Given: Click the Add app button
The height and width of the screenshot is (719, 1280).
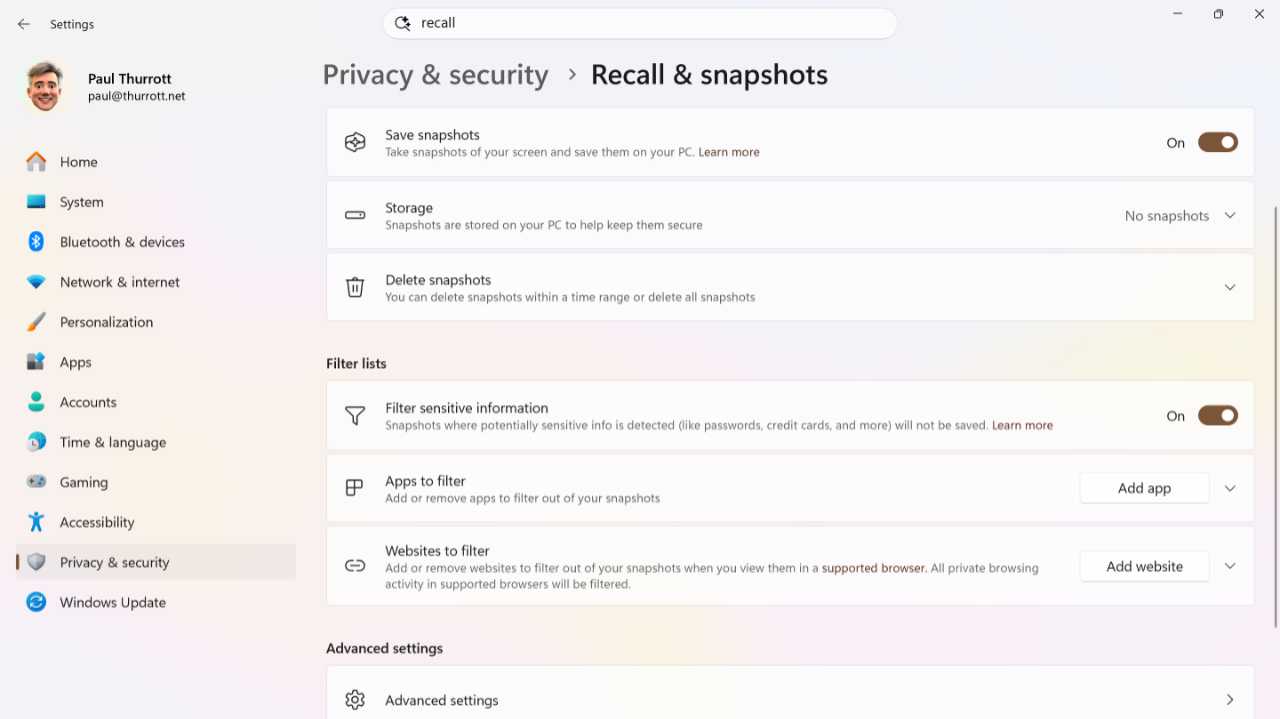Looking at the screenshot, I should click(1144, 488).
